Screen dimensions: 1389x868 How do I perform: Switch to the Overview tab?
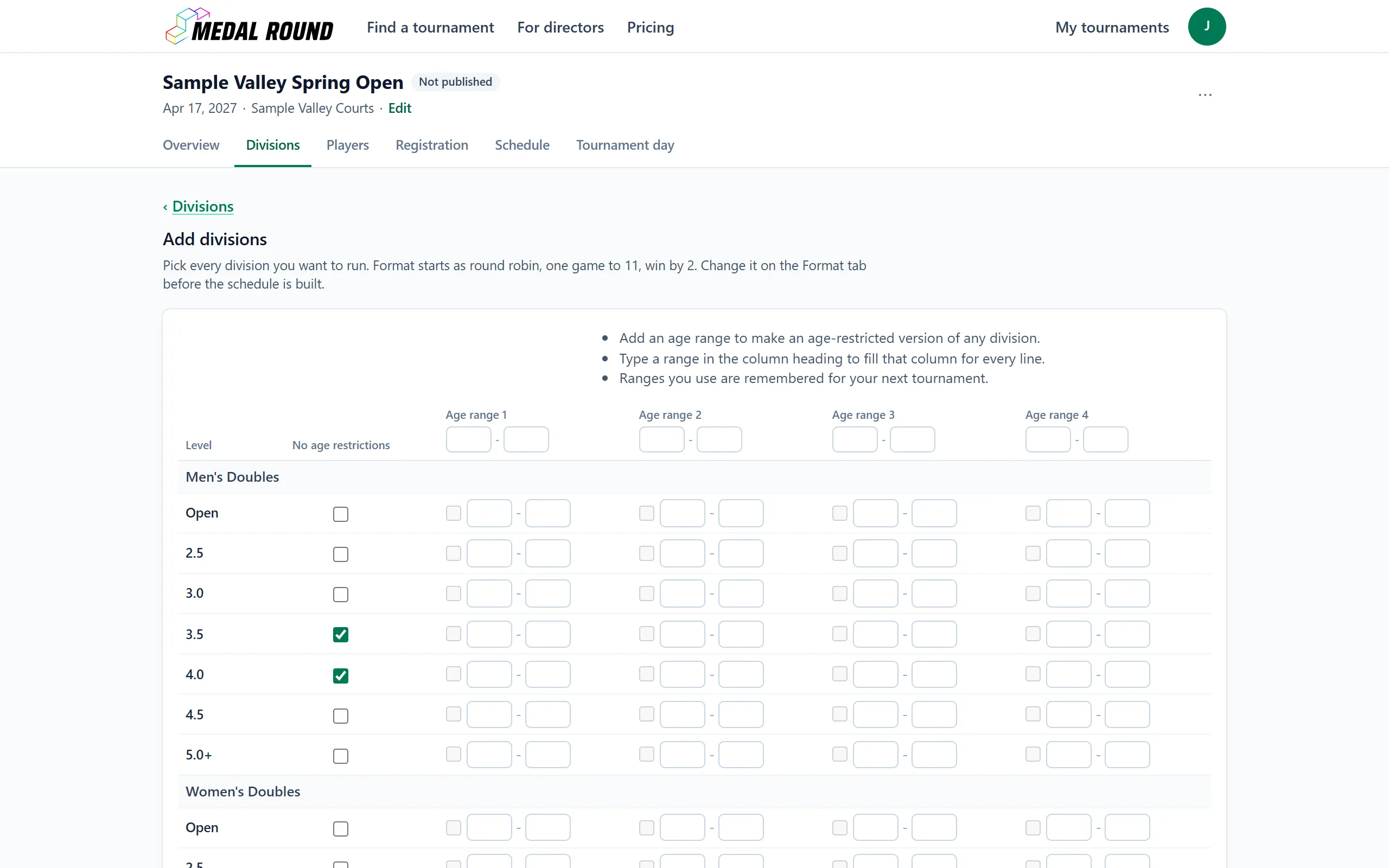coord(190,145)
